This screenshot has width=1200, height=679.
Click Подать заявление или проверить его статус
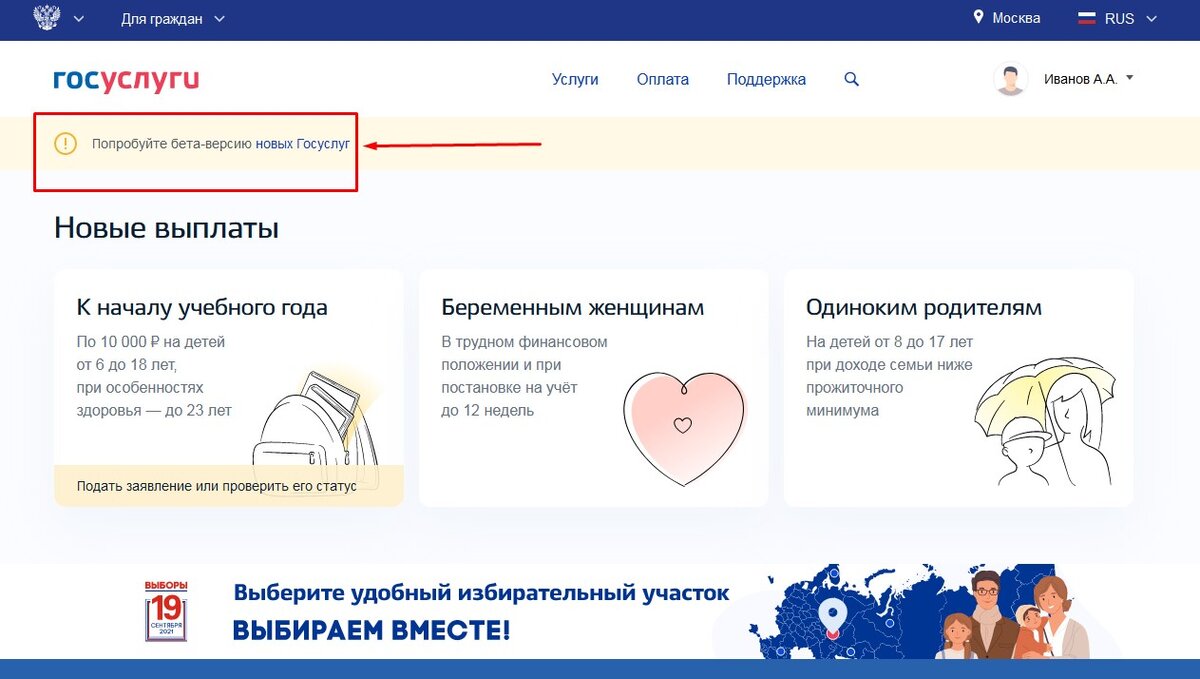click(x=216, y=485)
